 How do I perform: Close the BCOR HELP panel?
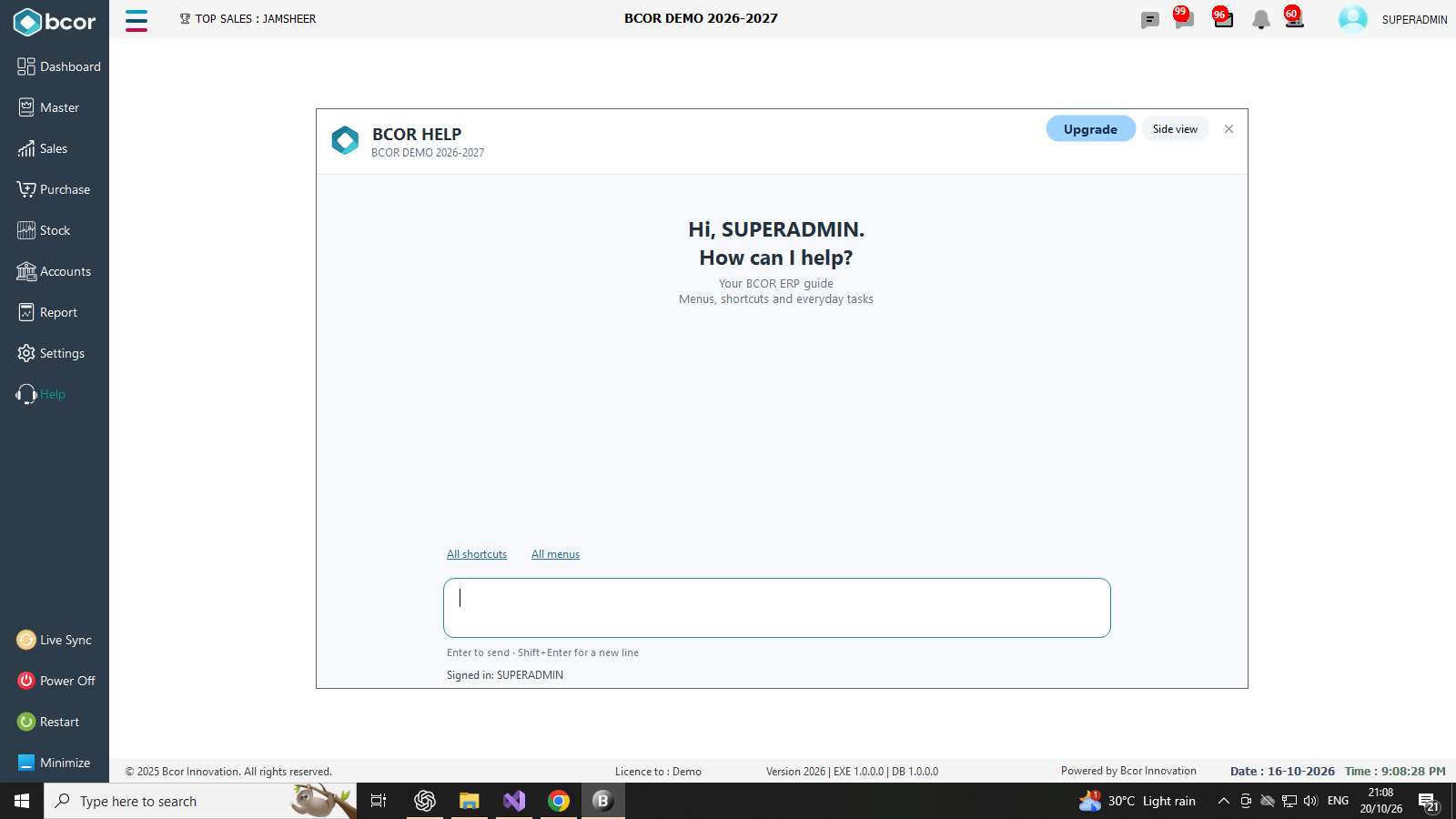point(1228,128)
